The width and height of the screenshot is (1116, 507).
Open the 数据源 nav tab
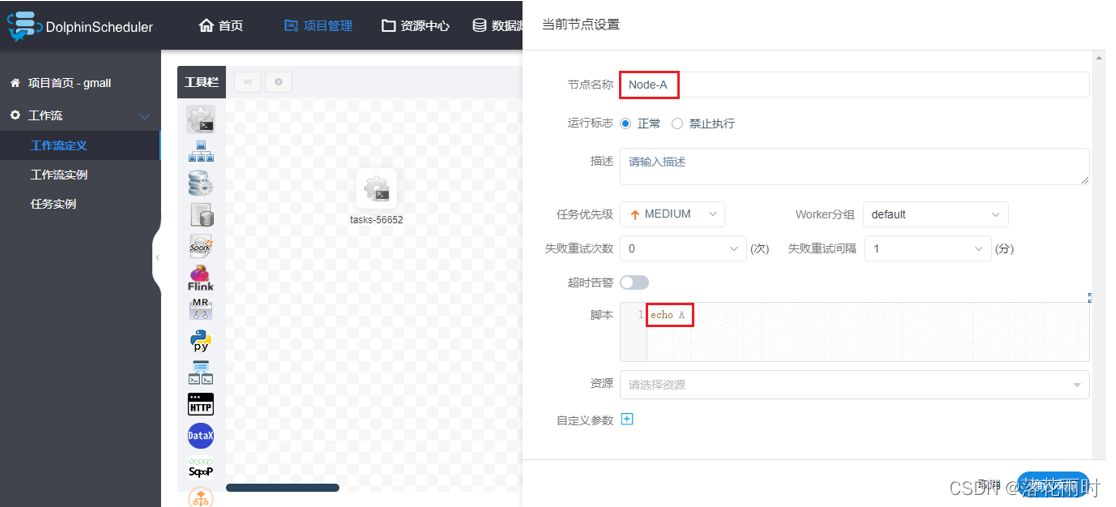[498, 26]
